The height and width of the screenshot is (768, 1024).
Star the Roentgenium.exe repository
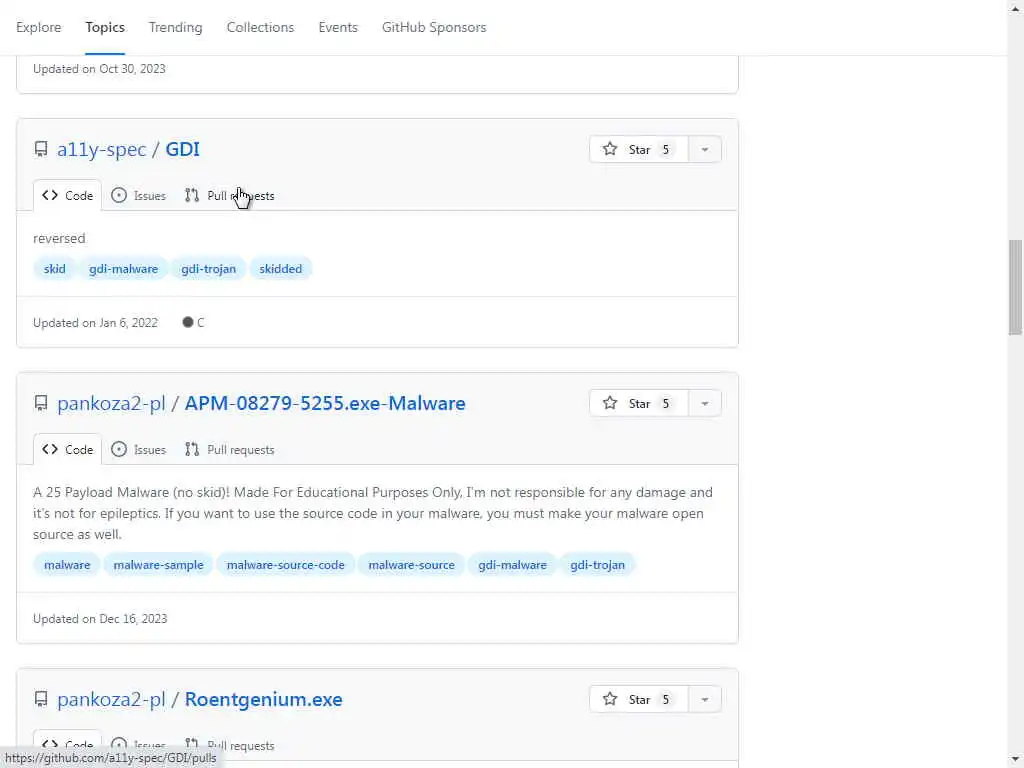638,699
